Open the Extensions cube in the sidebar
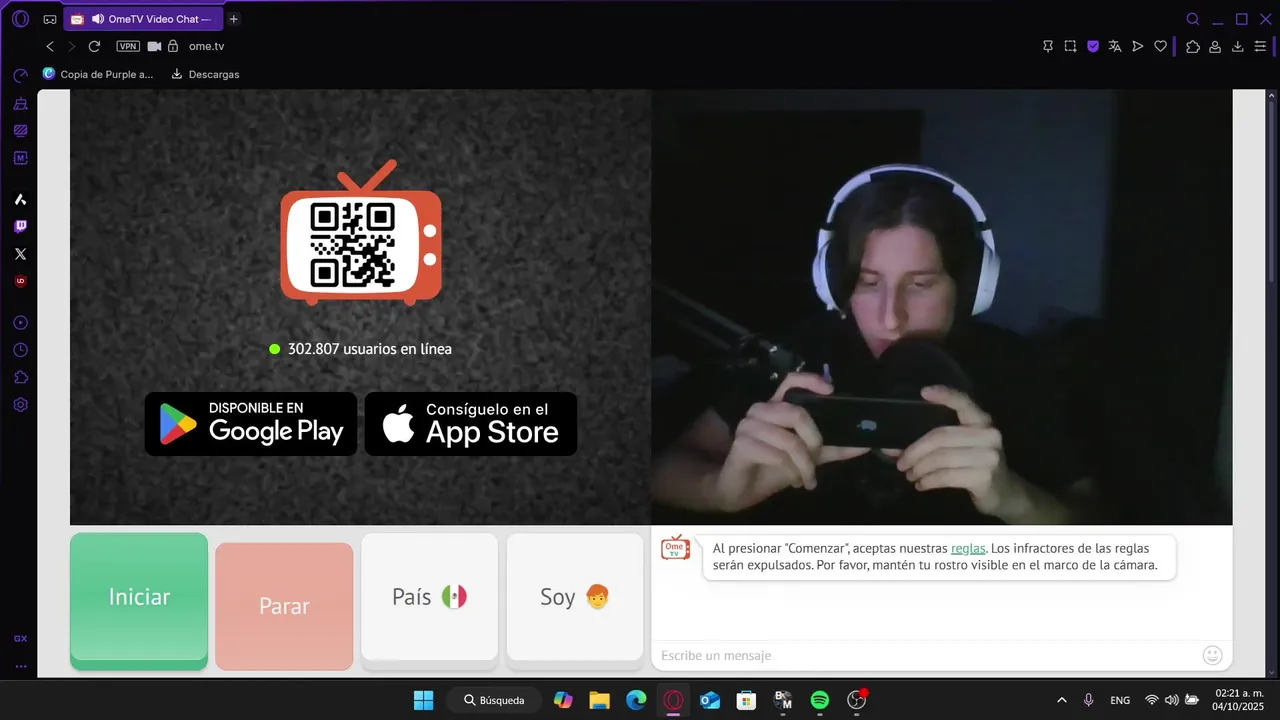Screen dimensions: 1280x720 click(20, 377)
